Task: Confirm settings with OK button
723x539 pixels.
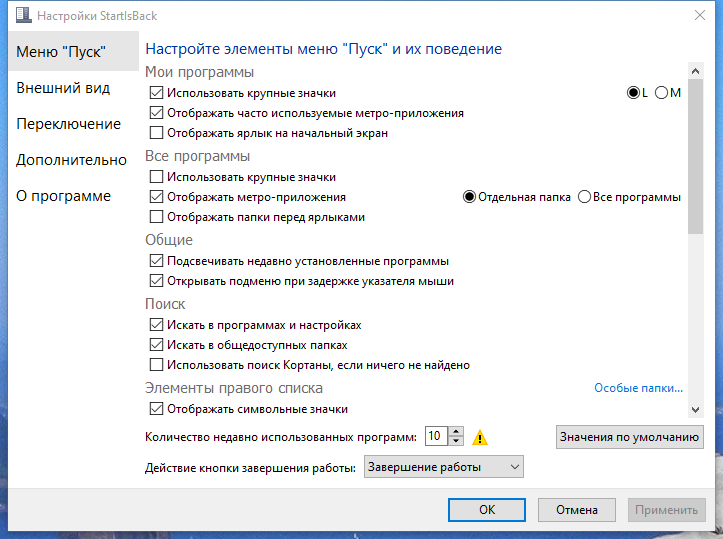Action: click(x=487, y=510)
